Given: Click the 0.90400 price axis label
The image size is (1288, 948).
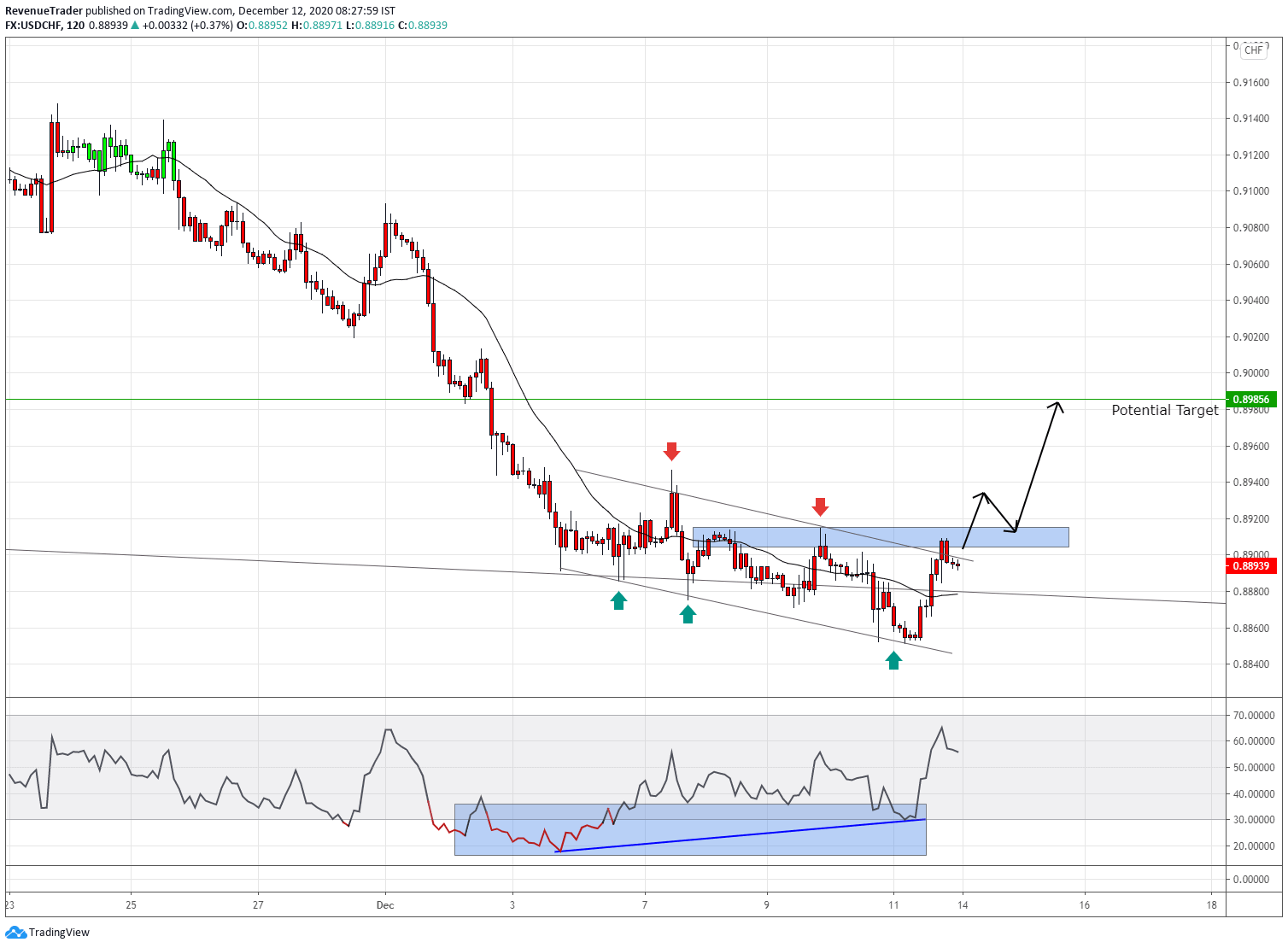Looking at the screenshot, I should coord(1250,301).
